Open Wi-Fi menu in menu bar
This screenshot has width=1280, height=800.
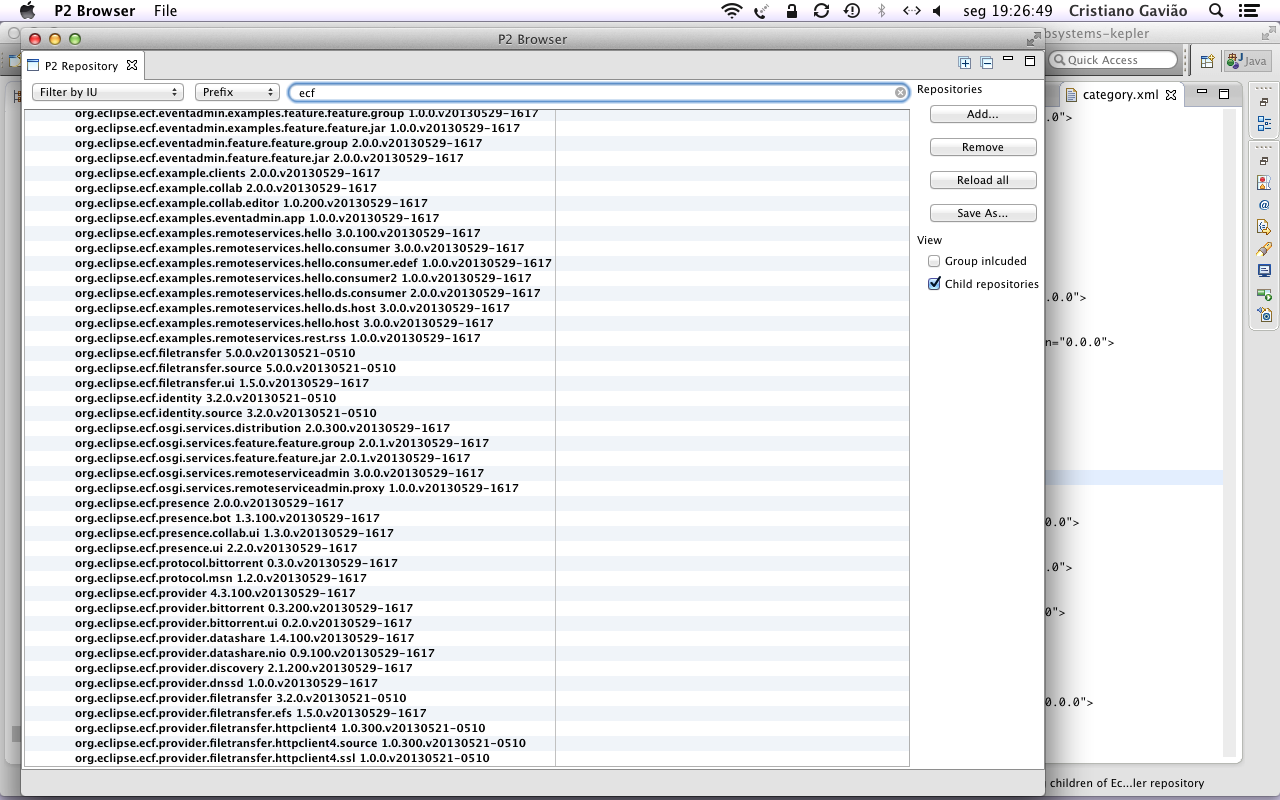click(732, 11)
